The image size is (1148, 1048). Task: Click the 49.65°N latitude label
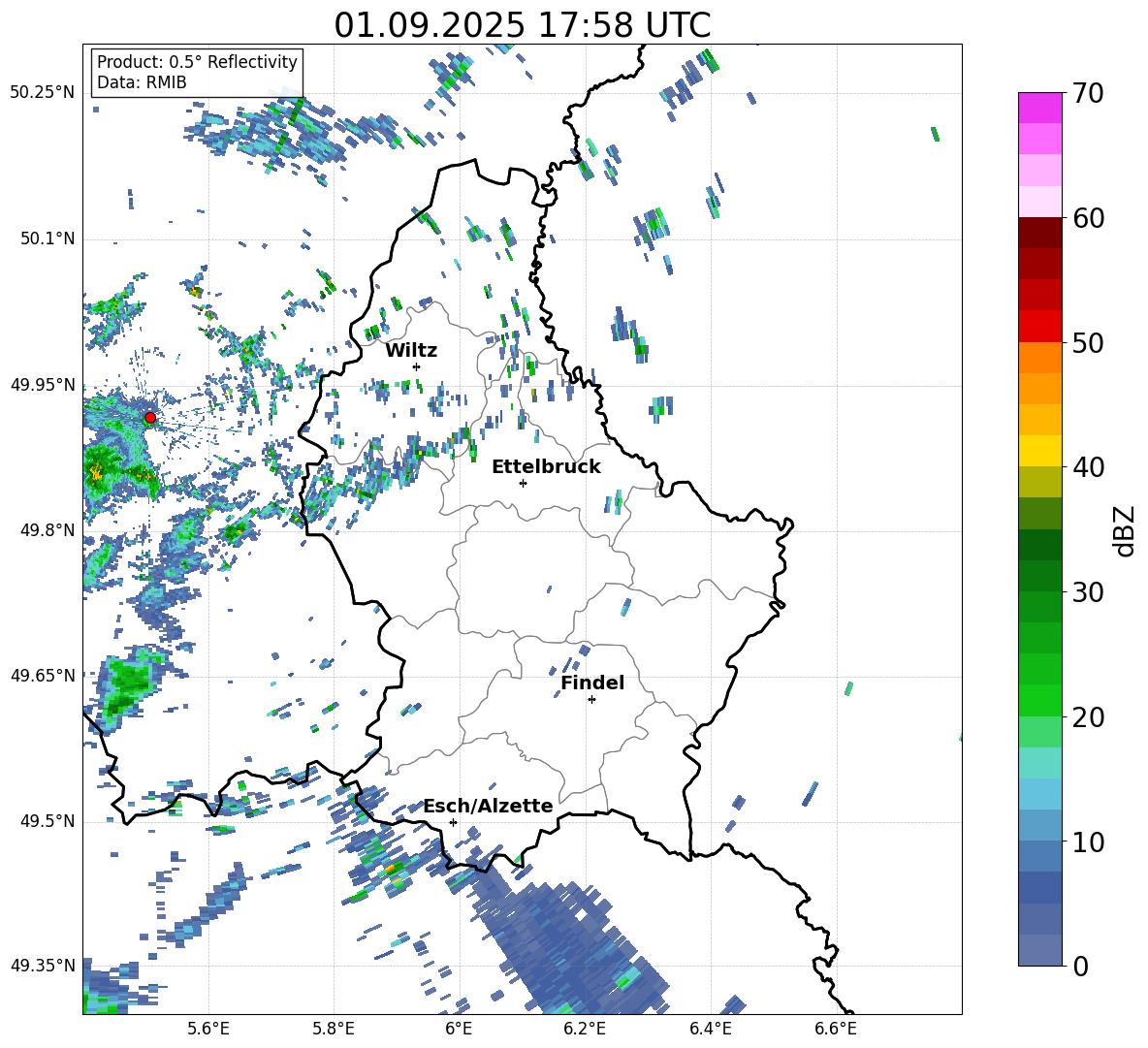(x=43, y=675)
